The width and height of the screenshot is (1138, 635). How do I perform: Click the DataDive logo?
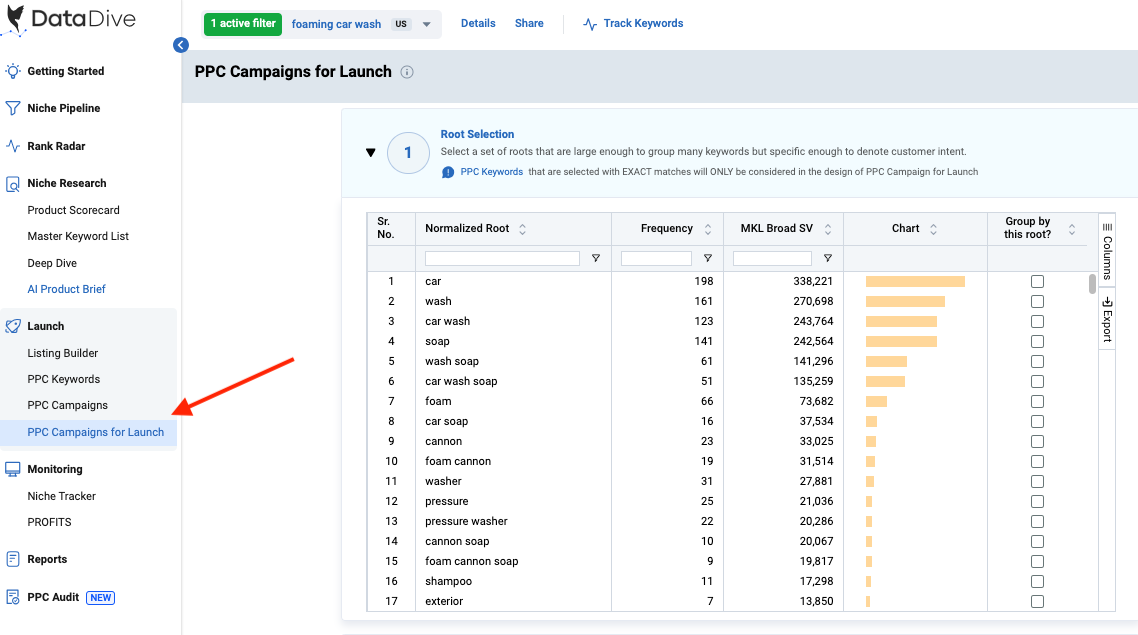point(69,20)
